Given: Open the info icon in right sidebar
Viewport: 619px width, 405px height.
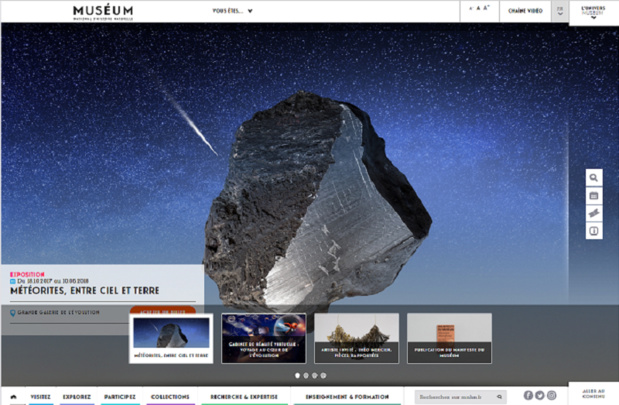Looking at the screenshot, I should (x=594, y=232).
